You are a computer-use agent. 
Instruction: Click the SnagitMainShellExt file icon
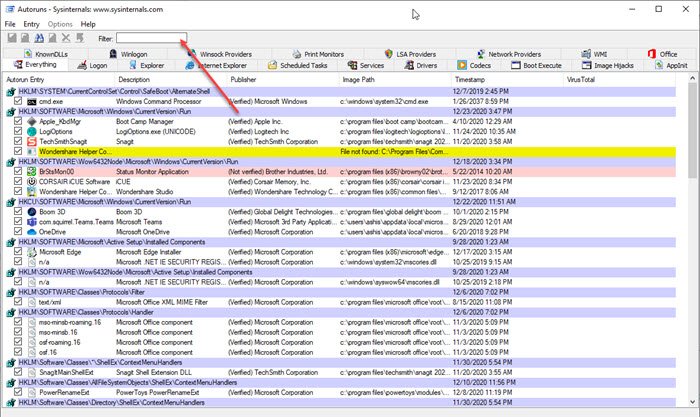[x=31, y=373]
